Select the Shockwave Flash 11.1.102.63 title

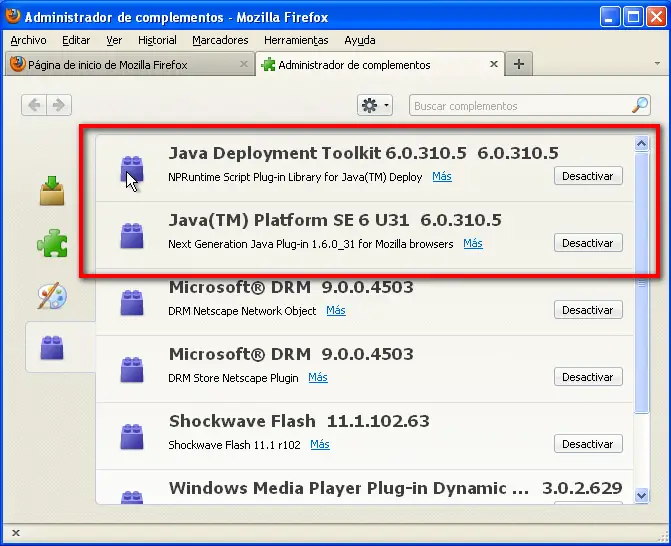[299, 421]
